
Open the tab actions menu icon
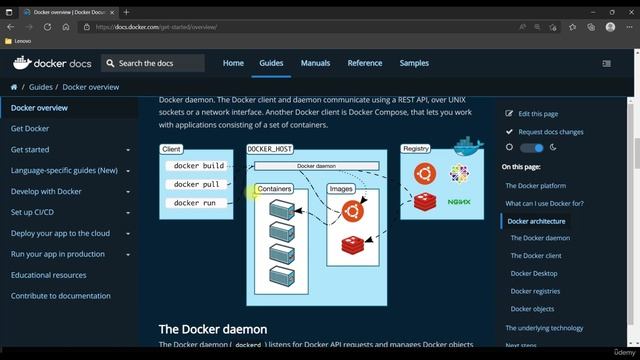[x=9, y=12]
